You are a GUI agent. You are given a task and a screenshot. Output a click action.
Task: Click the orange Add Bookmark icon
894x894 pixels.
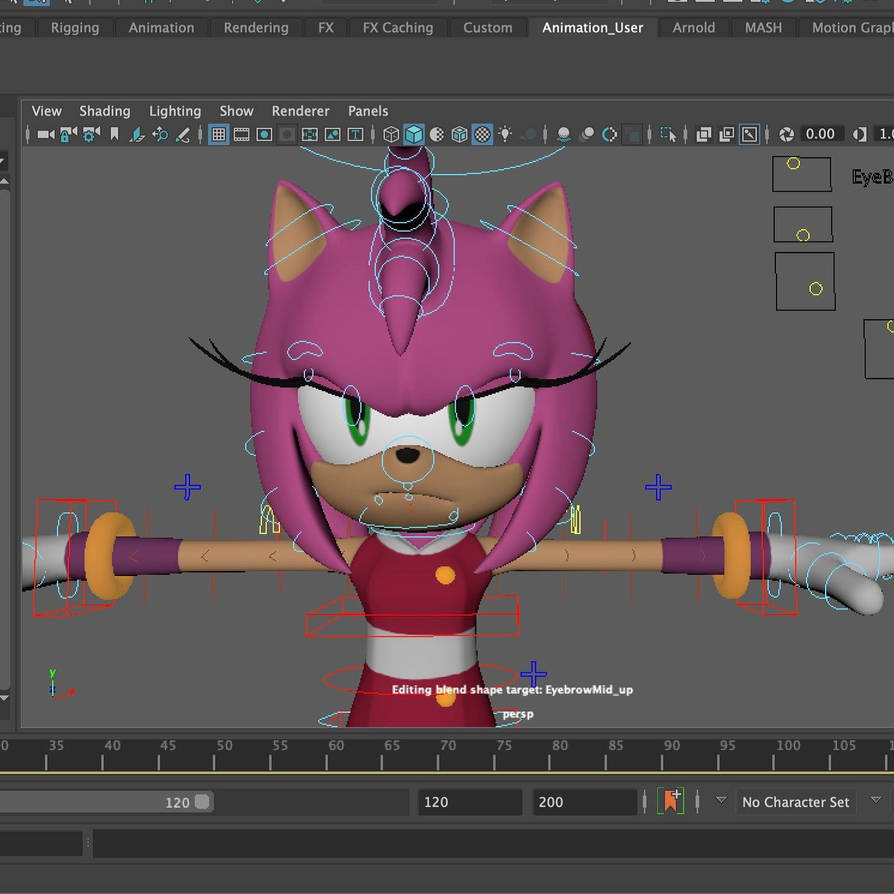pyautogui.click(x=672, y=801)
